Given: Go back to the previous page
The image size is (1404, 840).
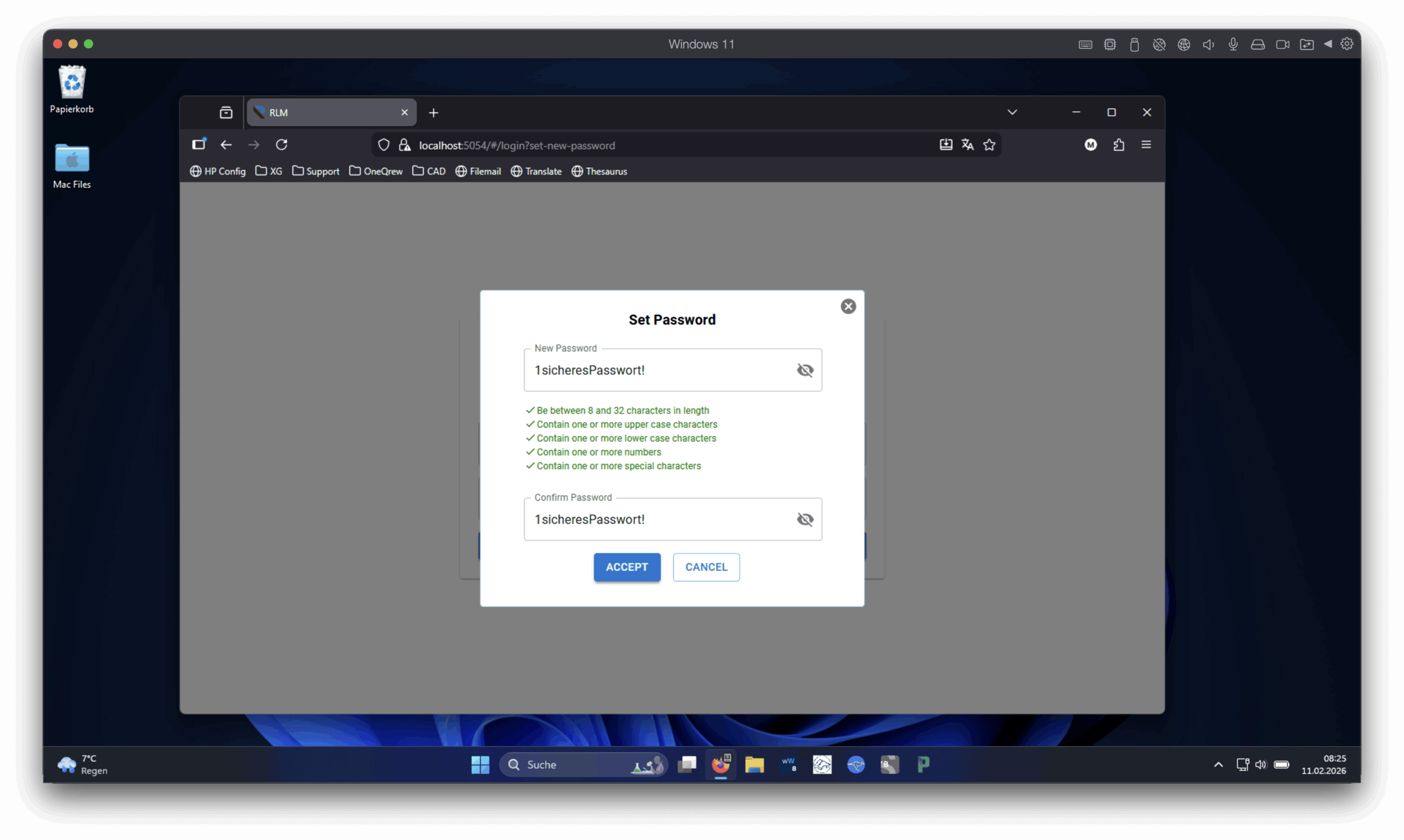Looking at the screenshot, I should coord(226,145).
